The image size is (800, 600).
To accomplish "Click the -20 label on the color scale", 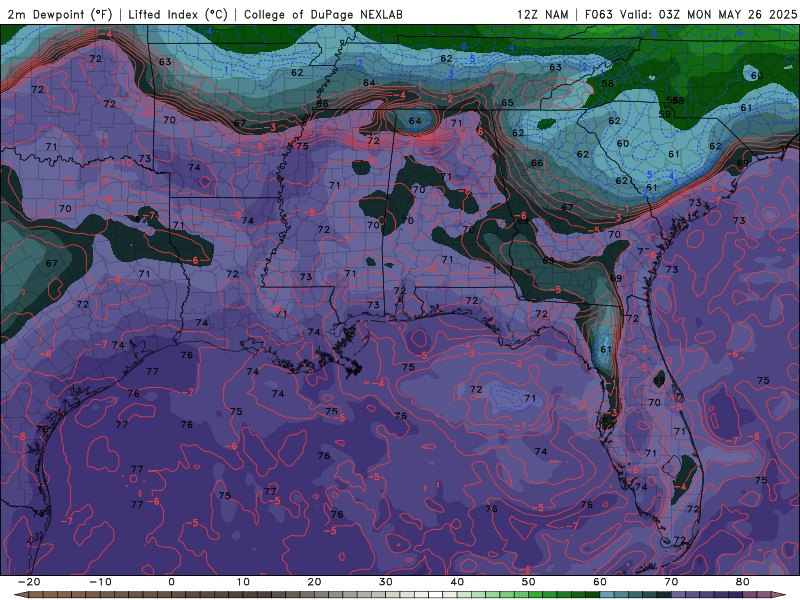I will tap(29, 582).
